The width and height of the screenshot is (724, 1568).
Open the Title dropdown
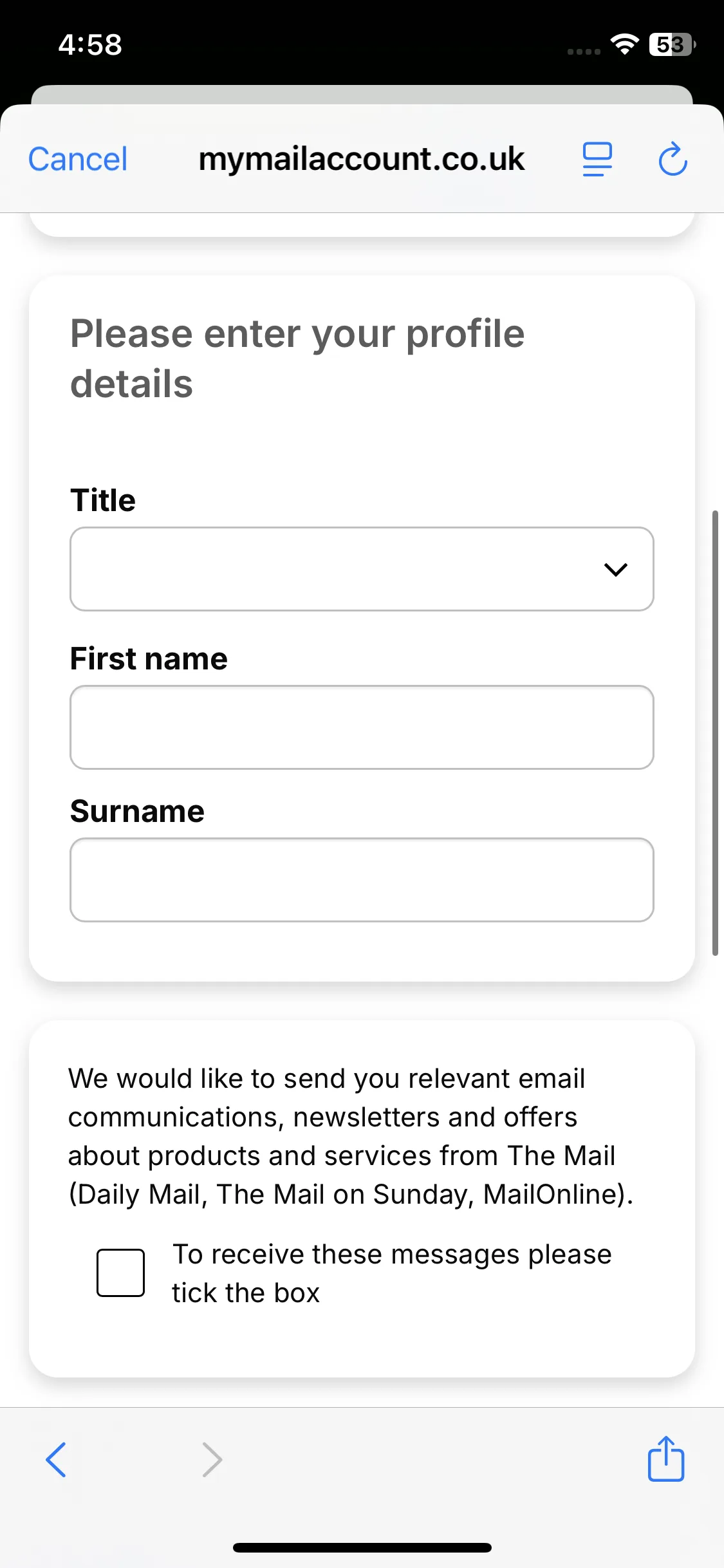(362, 569)
